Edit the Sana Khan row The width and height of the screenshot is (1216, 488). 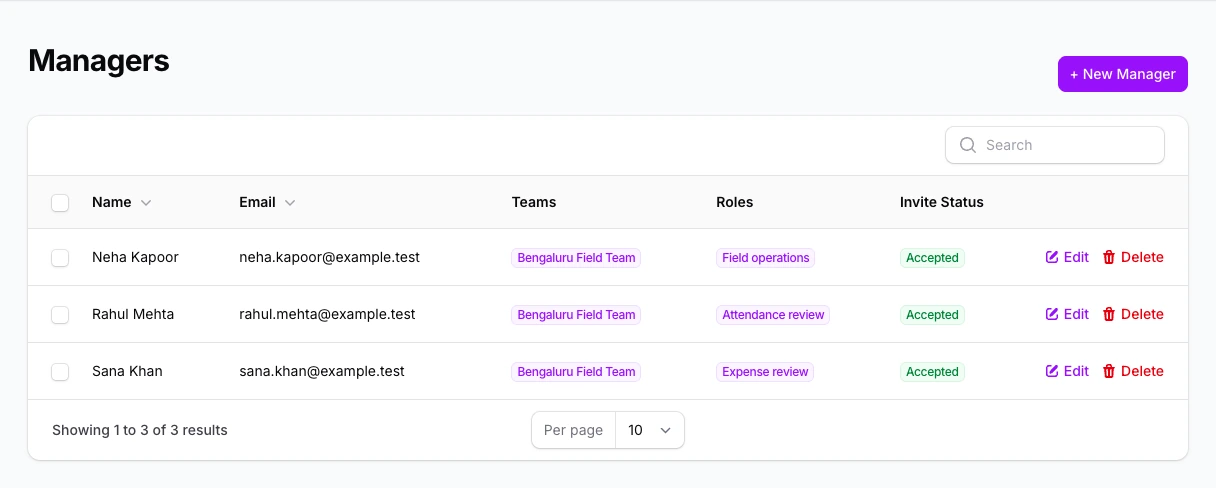tap(1067, 371)
